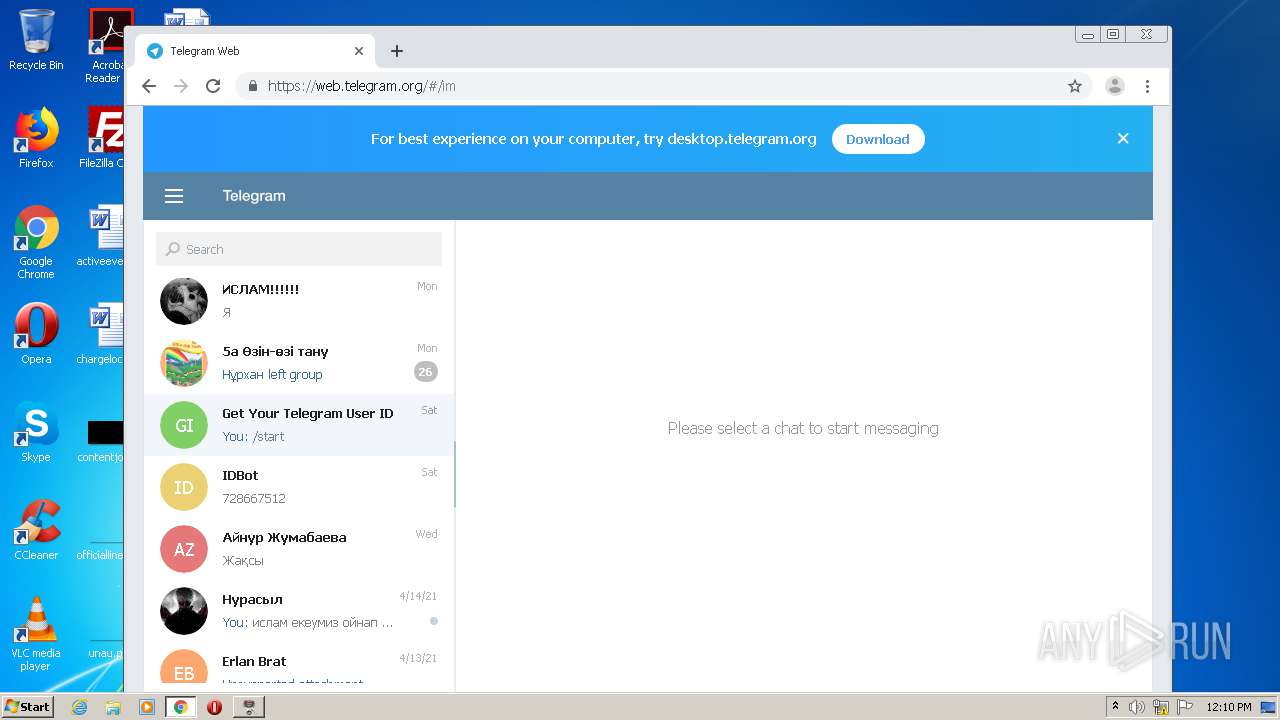Image resolution: width=1280 pixels, height=720 pixels.
Task: View site security lock icon
Action: [252, 86]
